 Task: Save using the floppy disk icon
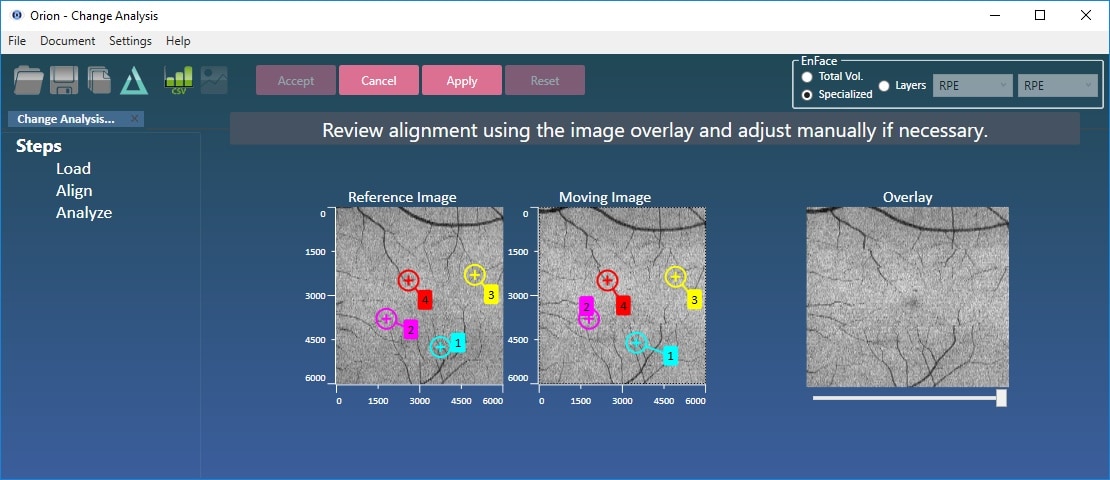coord(64,80)
